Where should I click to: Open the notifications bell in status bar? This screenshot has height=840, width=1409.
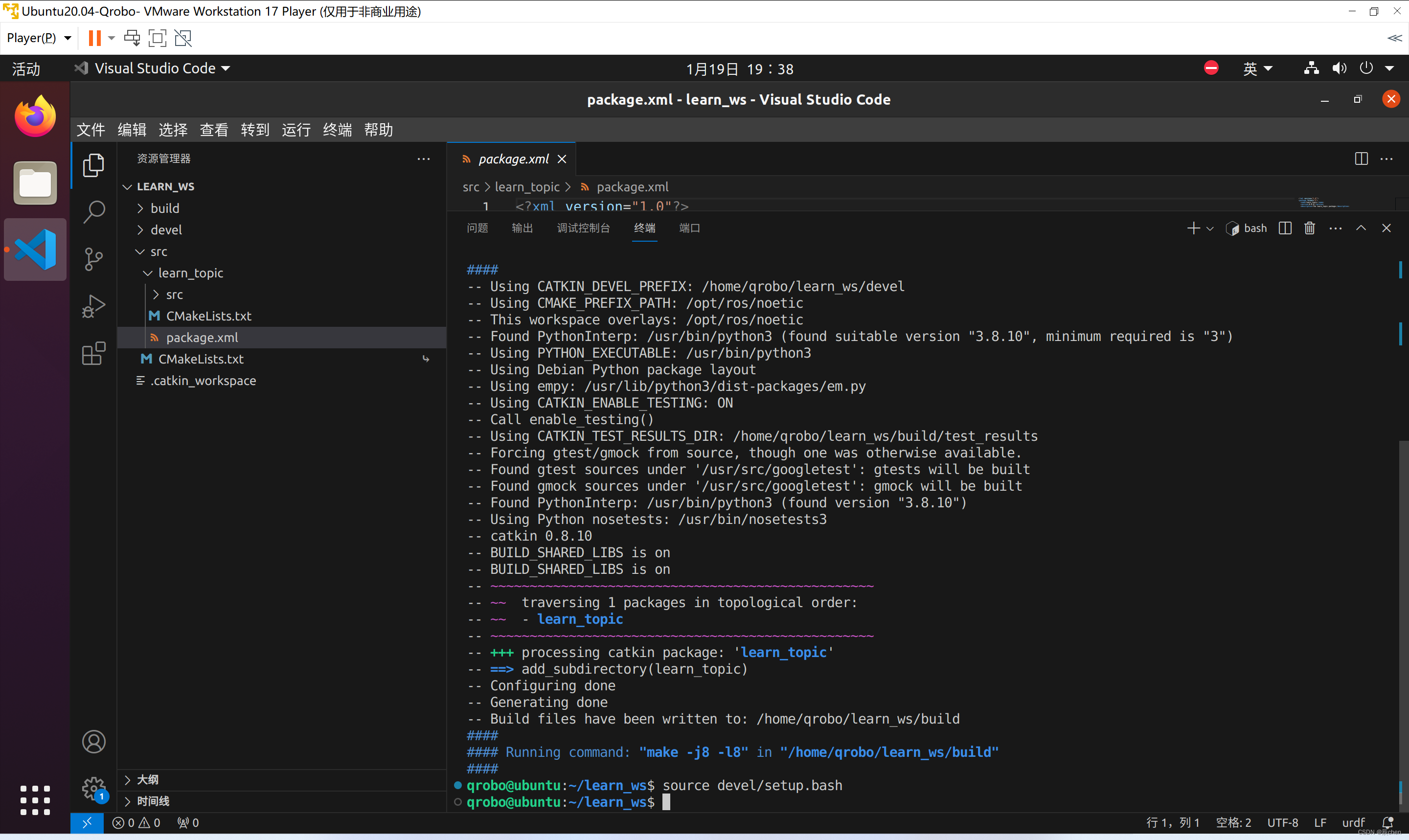pos(1387,822)
